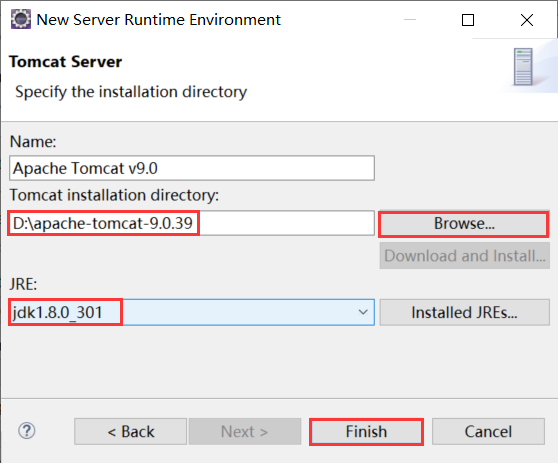
Task: Cancel the runtime environment wizard
Action: click(x=488, y=431)
